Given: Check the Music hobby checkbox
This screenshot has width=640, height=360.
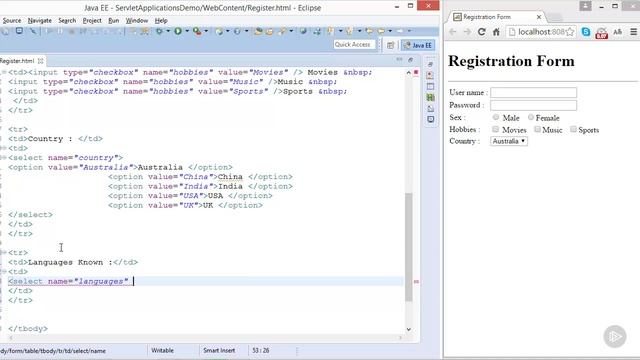Looking at the screenshot, I should pyautogui.click(x=538, y=129).
